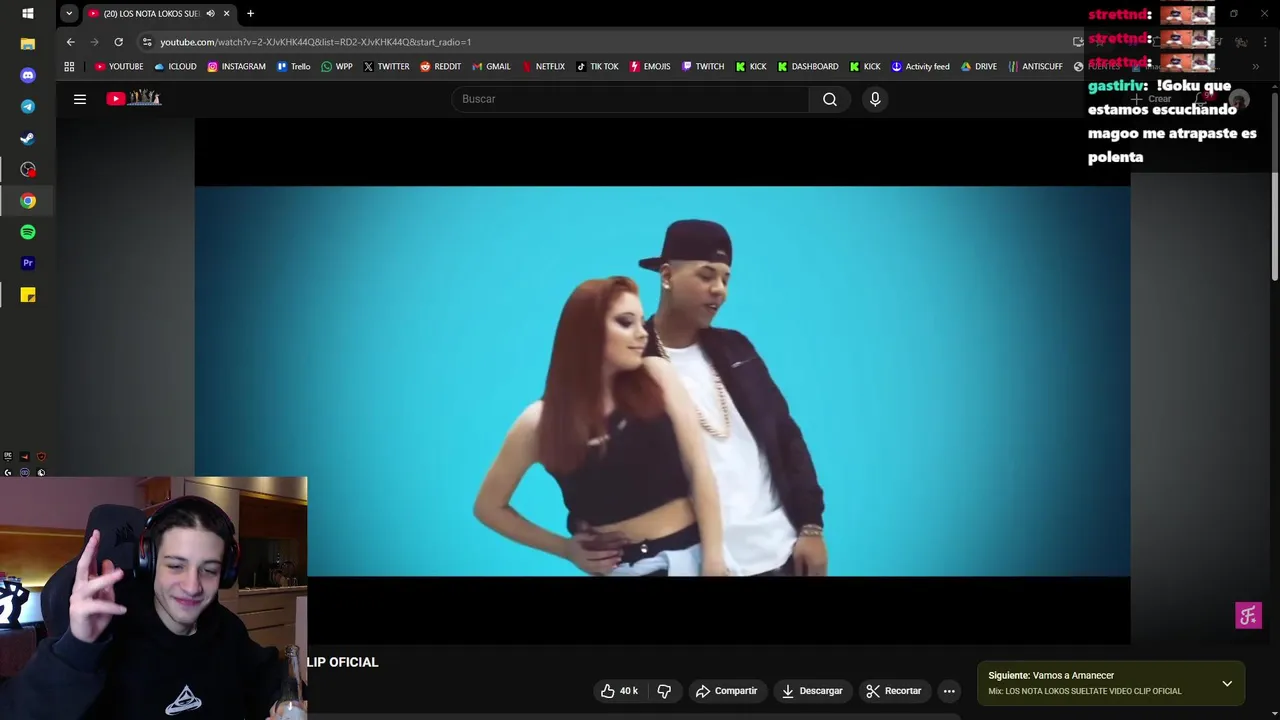1280x720 pixels.
Task: Open the second KICK bookmark
Action: [x=865, y=67]
